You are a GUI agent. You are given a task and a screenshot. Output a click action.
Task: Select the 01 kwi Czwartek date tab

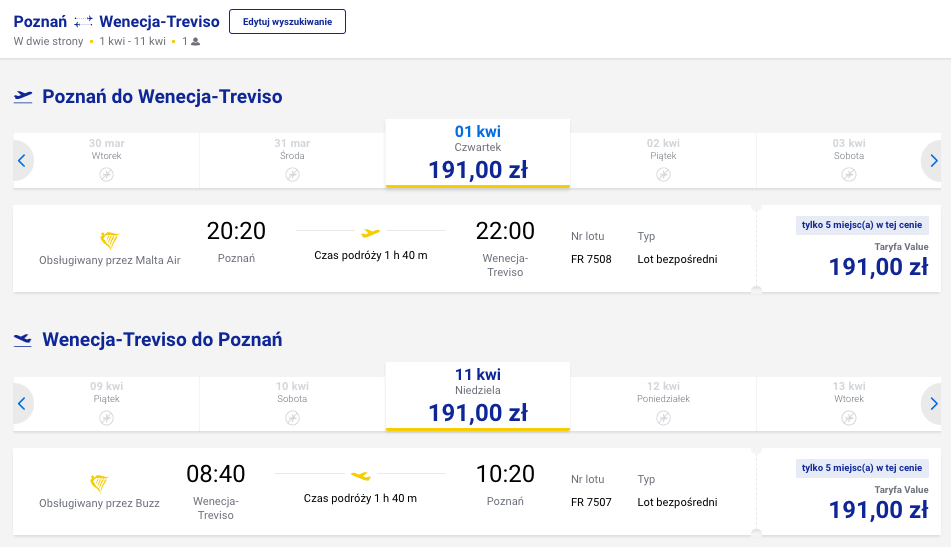tap(478, 153)
